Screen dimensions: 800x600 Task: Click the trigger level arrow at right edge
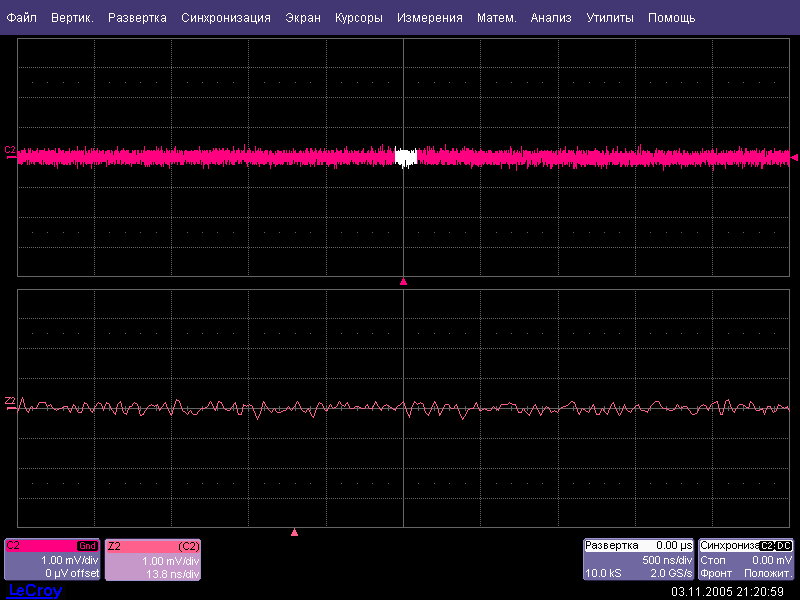(x=794, y=157)
